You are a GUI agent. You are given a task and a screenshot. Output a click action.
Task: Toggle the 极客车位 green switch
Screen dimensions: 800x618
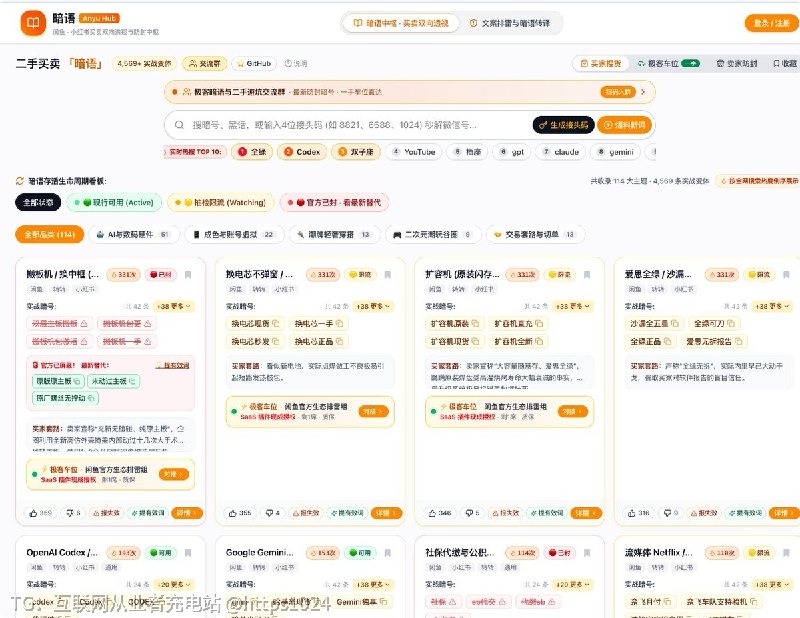click(690, 63)
